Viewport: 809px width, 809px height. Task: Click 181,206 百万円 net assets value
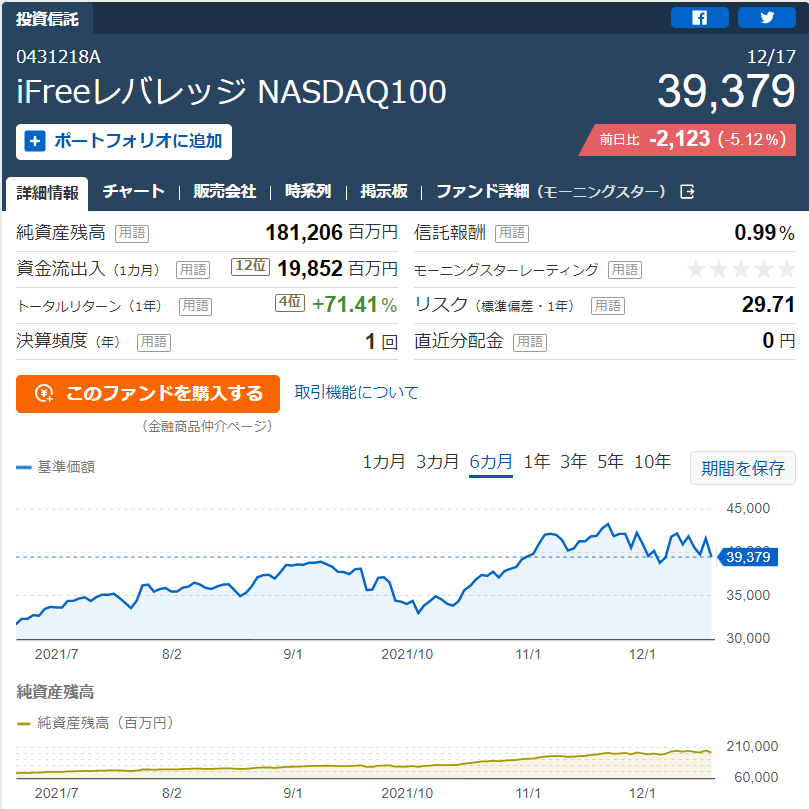coord(331,233)
